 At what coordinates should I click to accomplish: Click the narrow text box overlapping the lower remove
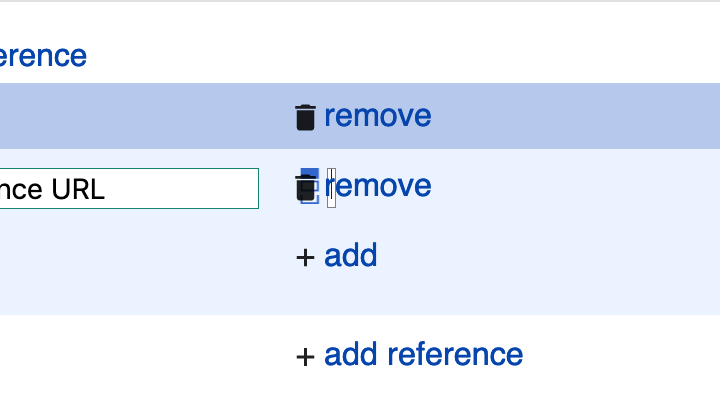(332, 188)
